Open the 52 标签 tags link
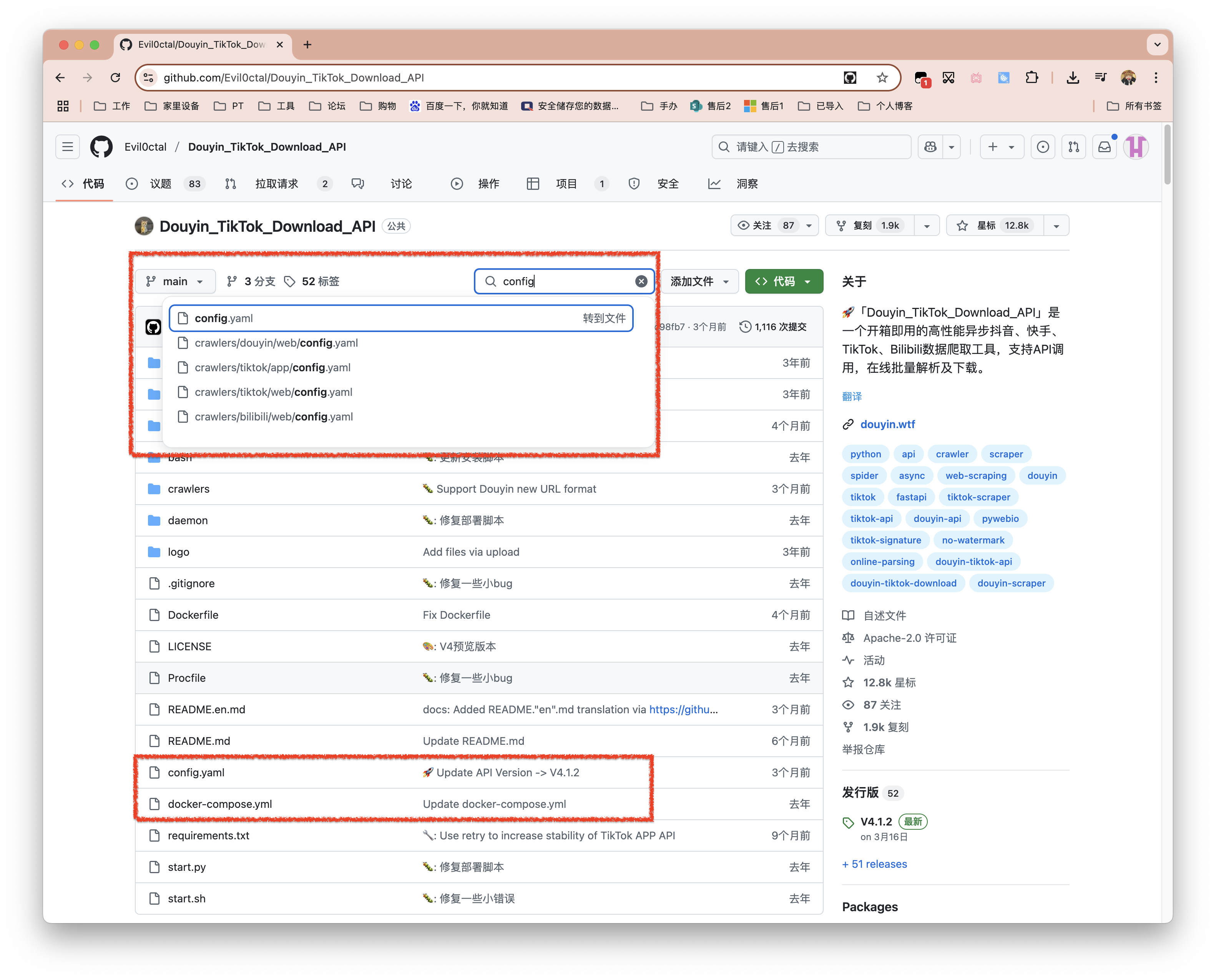This screenshot has height=980, width=1216. (312, 281)
